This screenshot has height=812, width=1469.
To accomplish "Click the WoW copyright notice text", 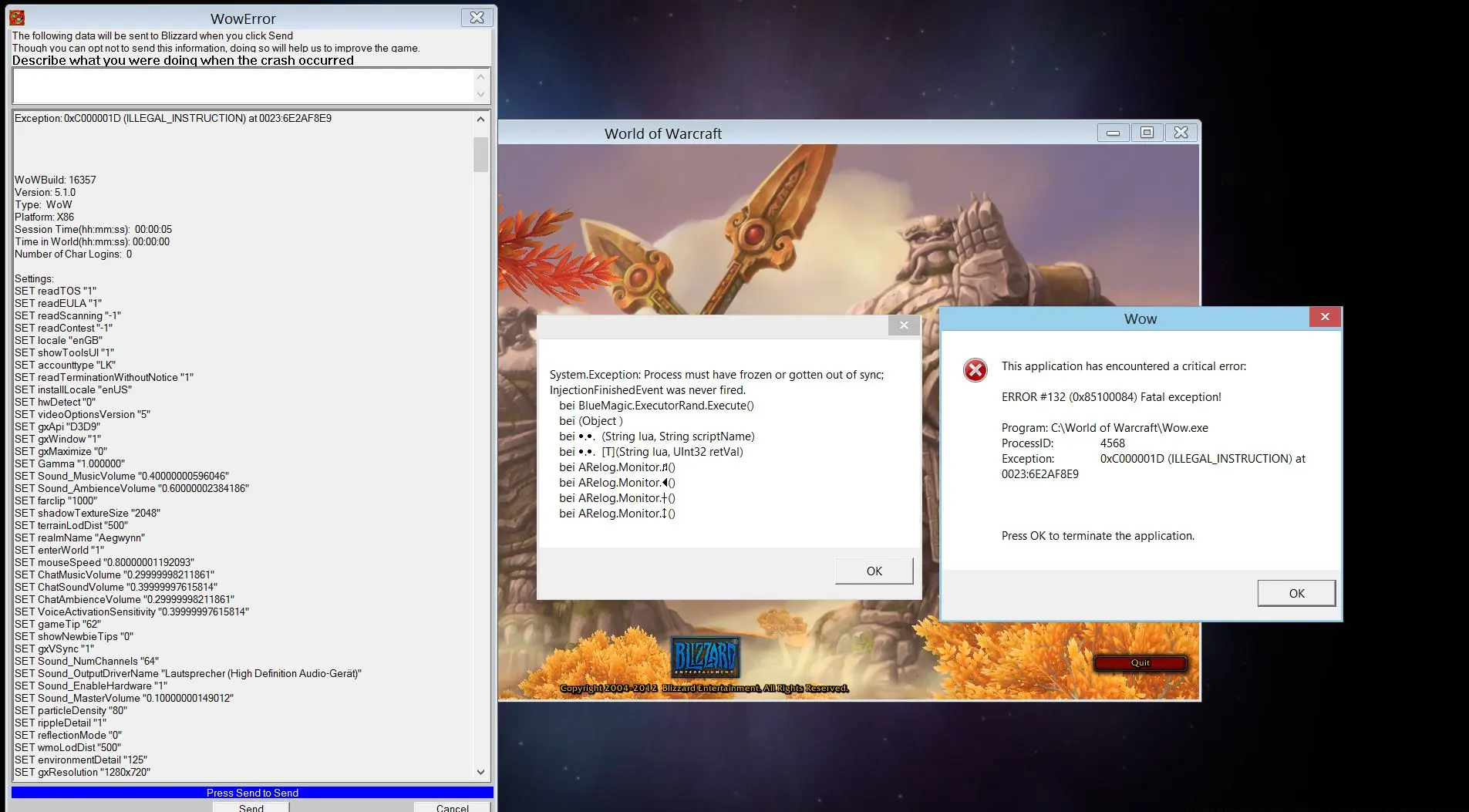I will [705, 688].
